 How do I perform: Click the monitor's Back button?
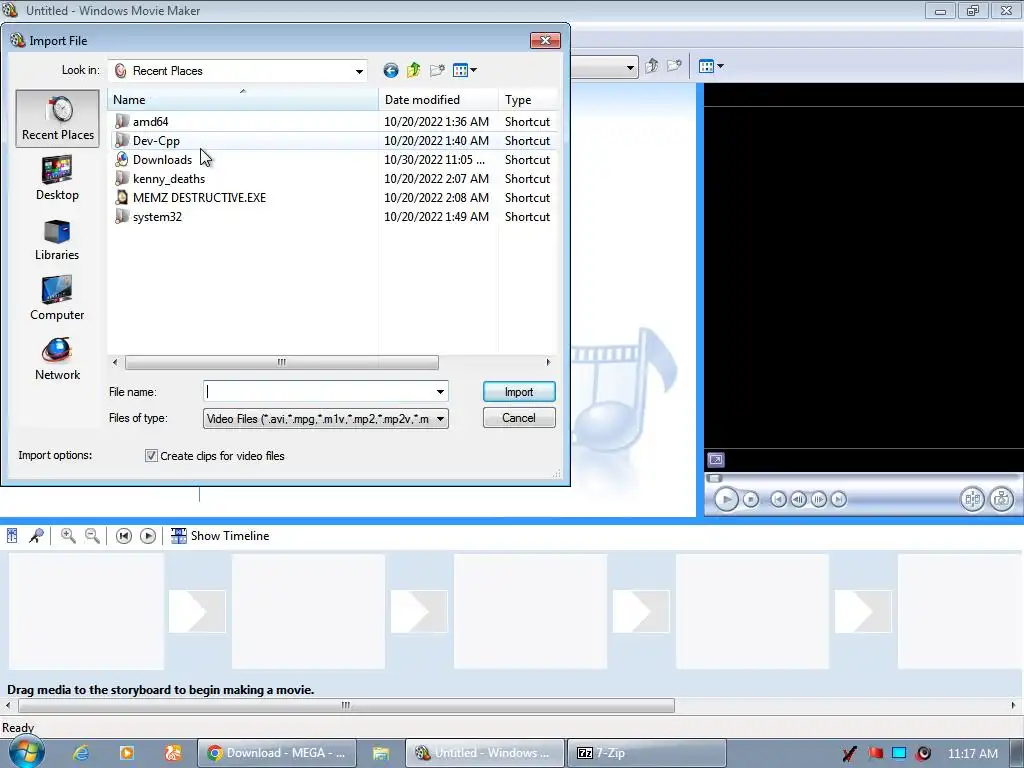778,500
